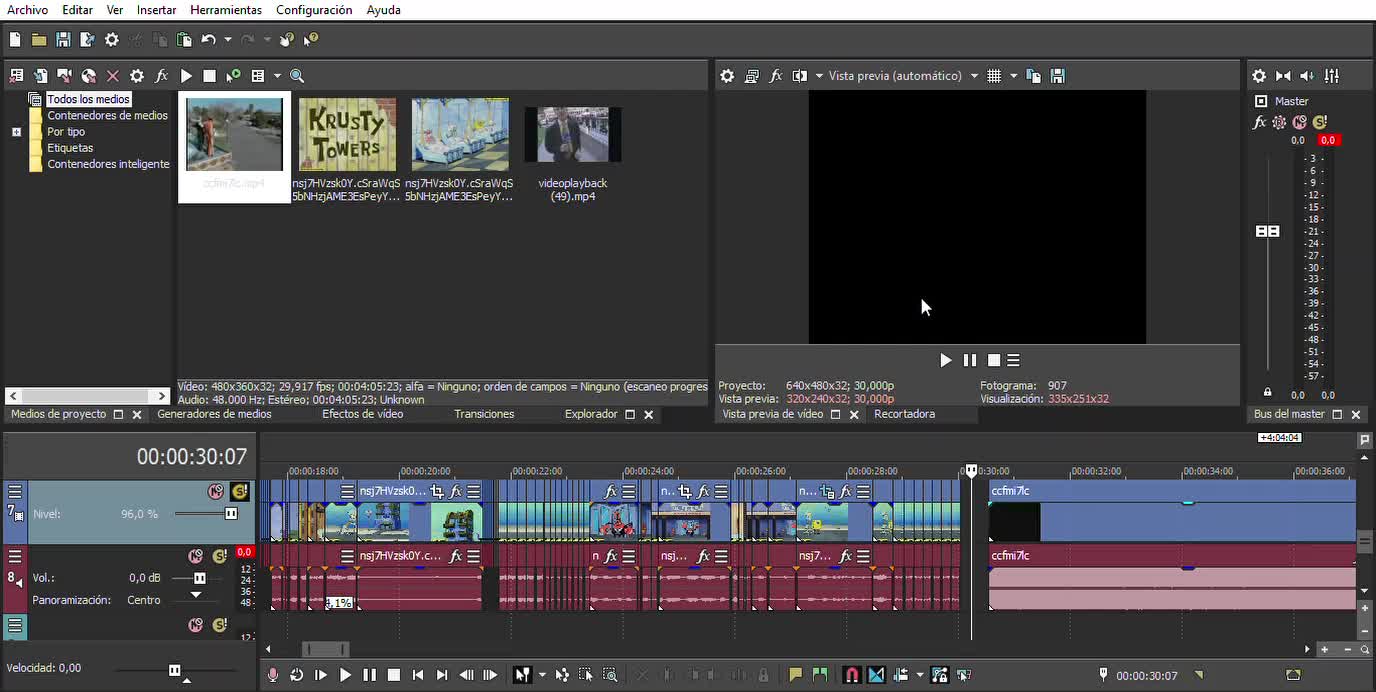The image size is (1376, 692).
Task: Solo the audio track 8
Action: (x=219, y=556)
